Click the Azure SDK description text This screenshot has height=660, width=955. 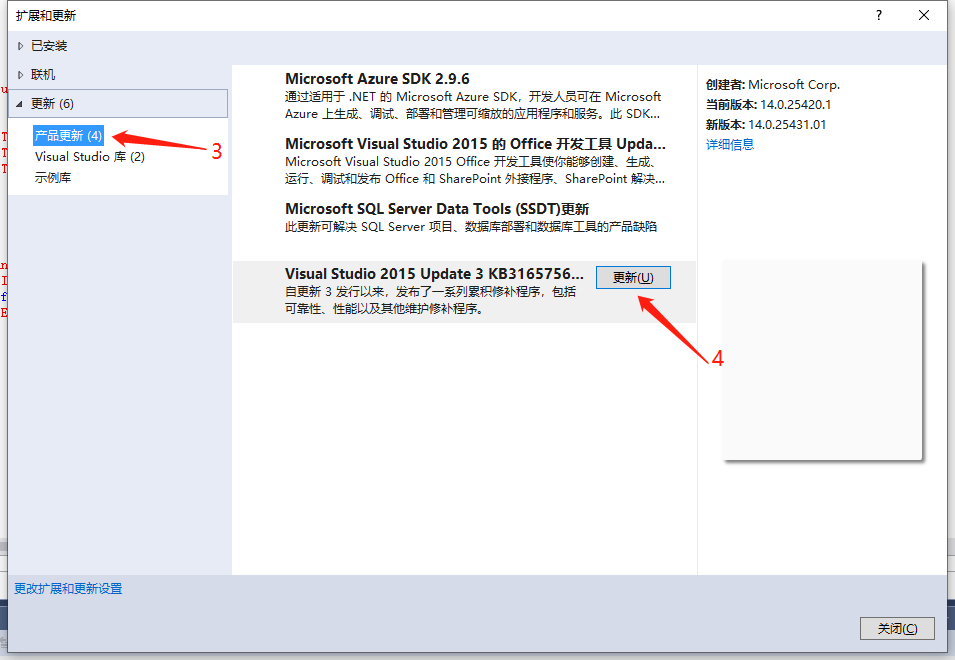[x=473, y=105]
